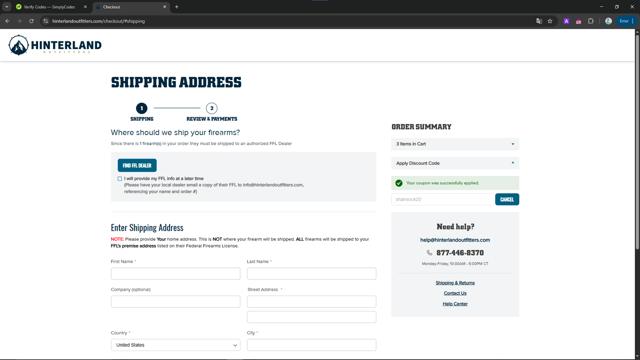
Task: Click the second Street Address line field
Action: coord(311,317)
